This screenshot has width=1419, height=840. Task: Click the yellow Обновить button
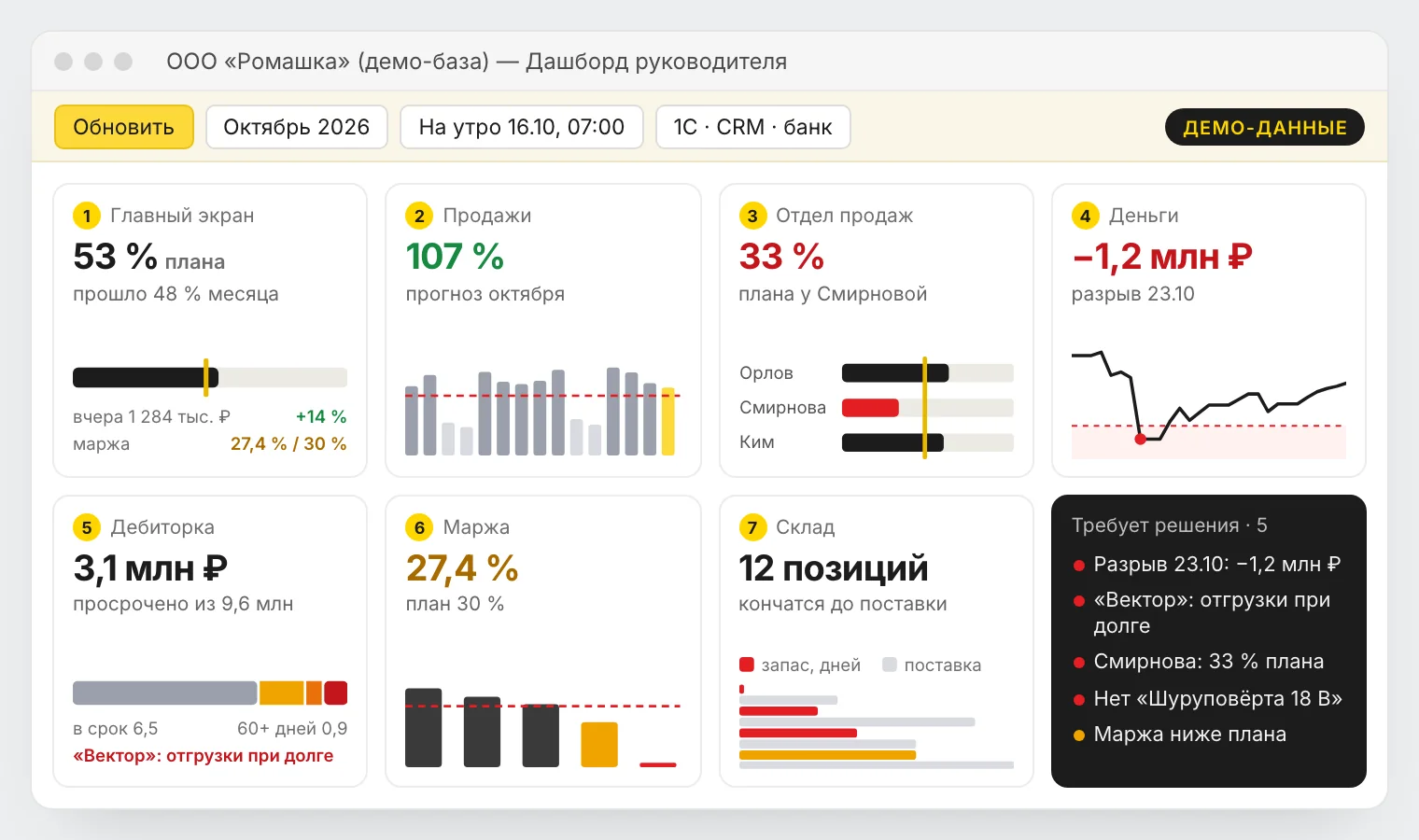pyautogui.click(x=124, y=127)
